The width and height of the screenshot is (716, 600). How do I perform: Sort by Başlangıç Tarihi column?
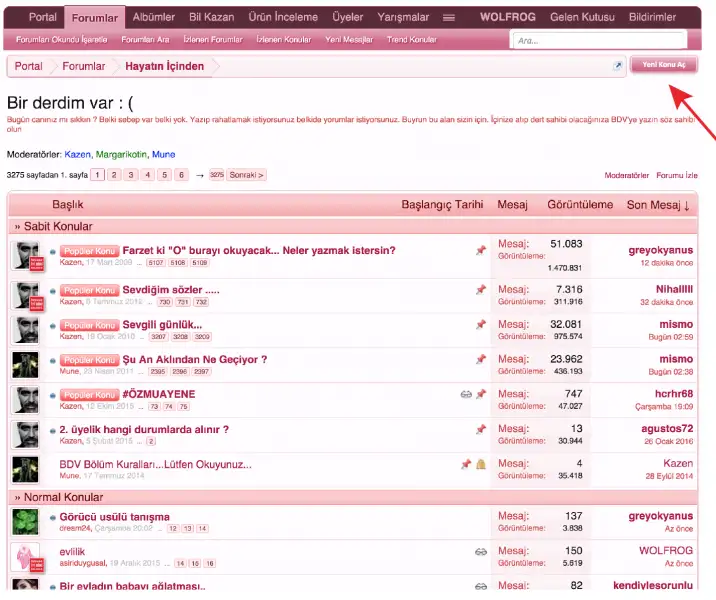click(x=442, y=205)
